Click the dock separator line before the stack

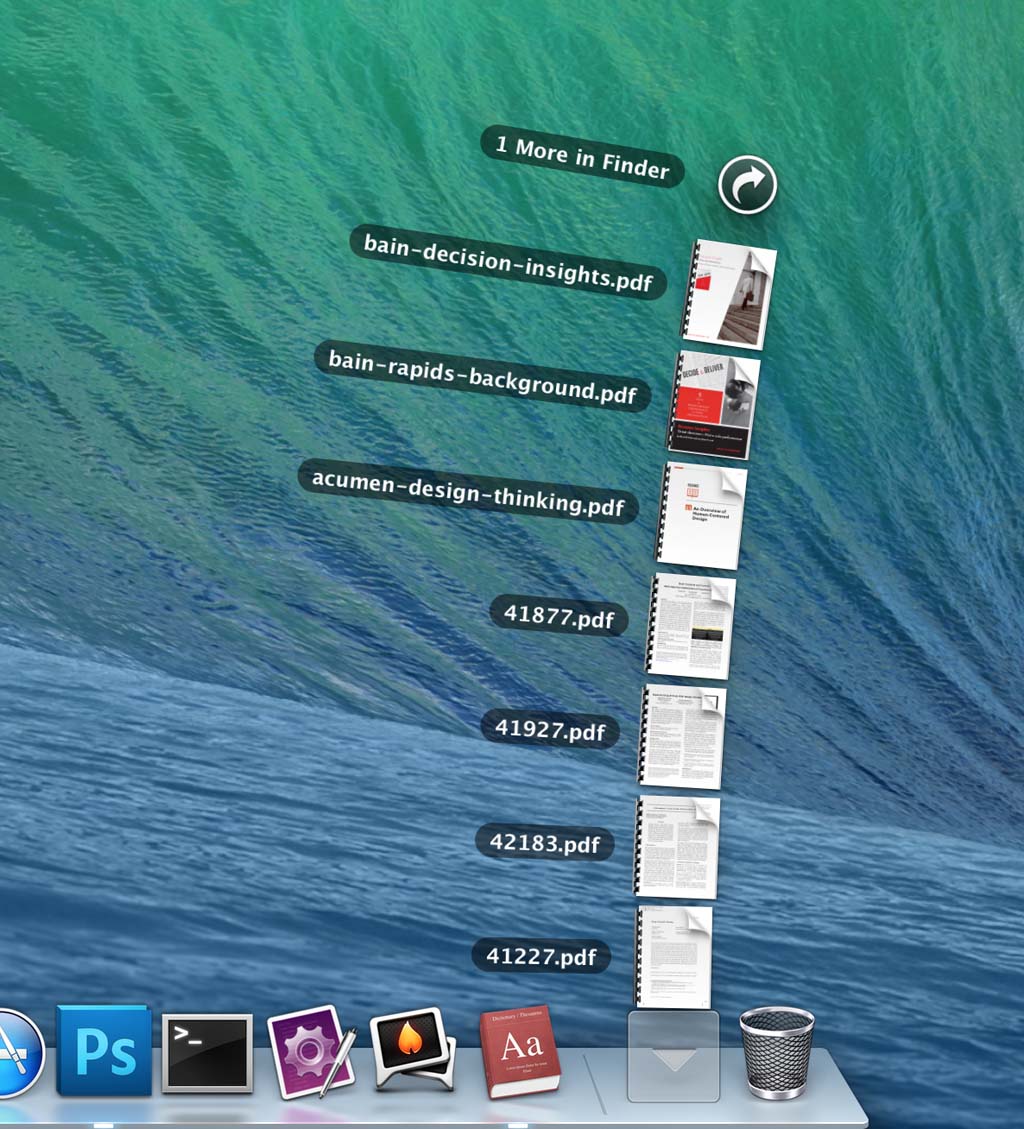595,1082
